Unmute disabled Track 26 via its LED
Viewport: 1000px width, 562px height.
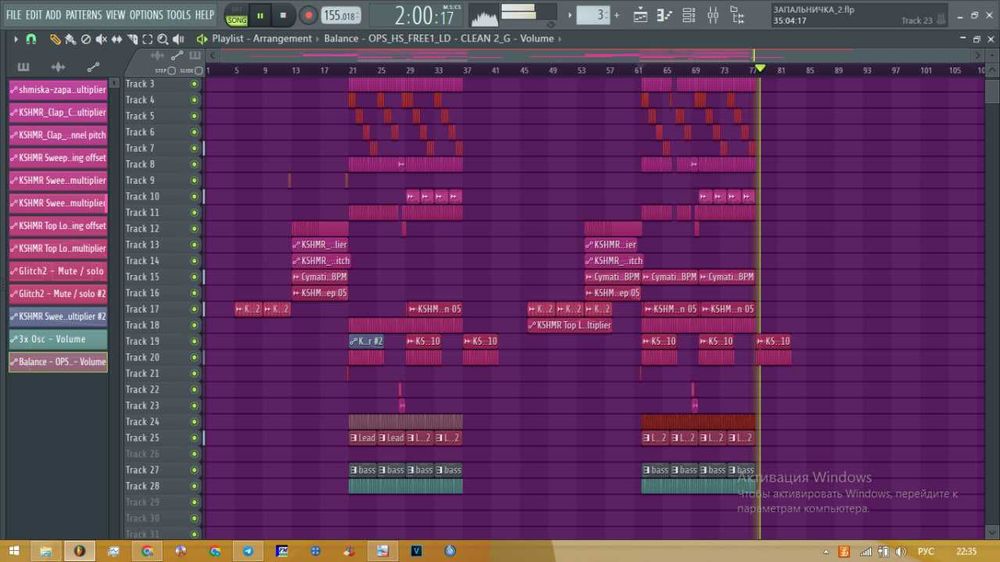tap(194, 454)
